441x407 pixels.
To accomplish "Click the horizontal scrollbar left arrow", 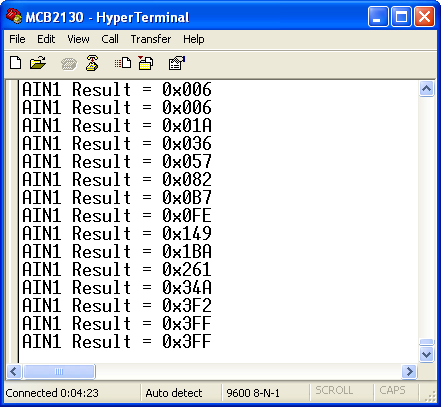I will tap(14, 371).
